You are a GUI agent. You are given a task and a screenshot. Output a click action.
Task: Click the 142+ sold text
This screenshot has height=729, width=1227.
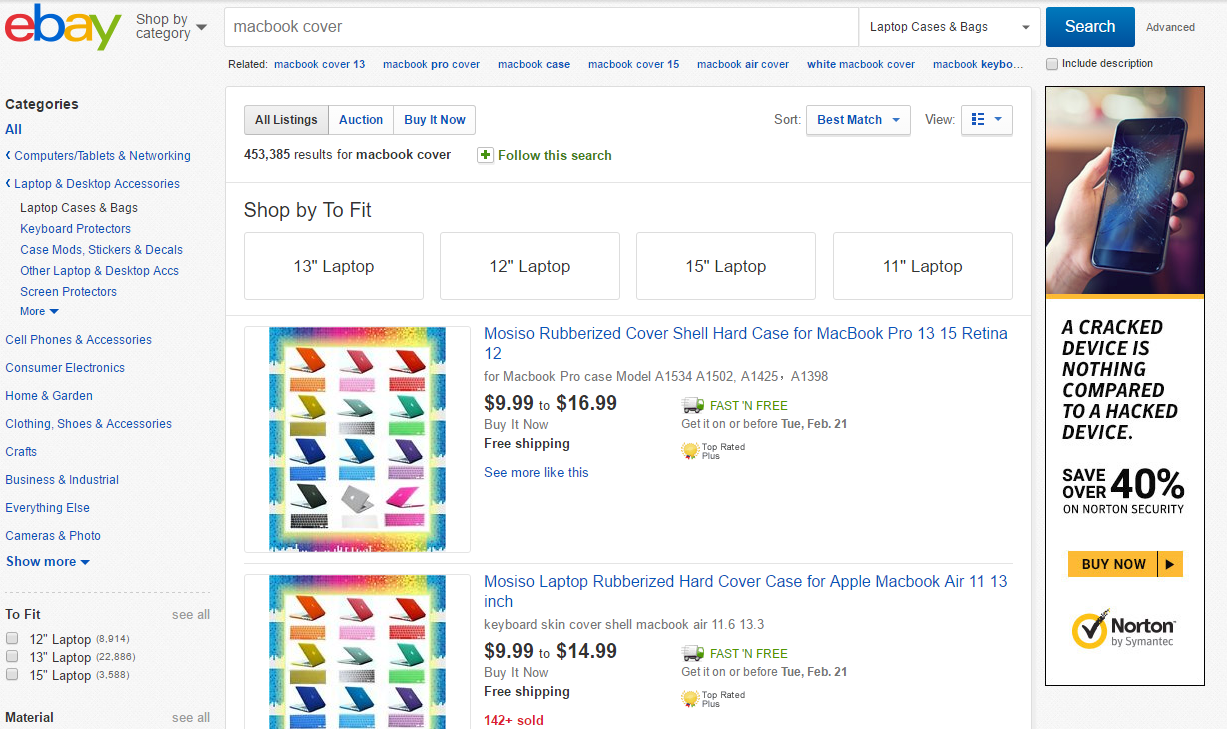click(514, 720)
